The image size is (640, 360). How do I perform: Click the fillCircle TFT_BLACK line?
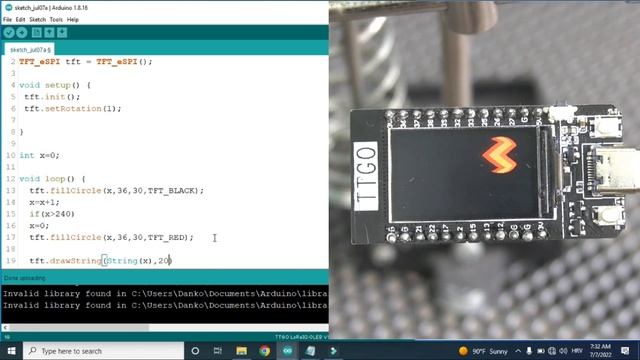[x=116, y=191]
